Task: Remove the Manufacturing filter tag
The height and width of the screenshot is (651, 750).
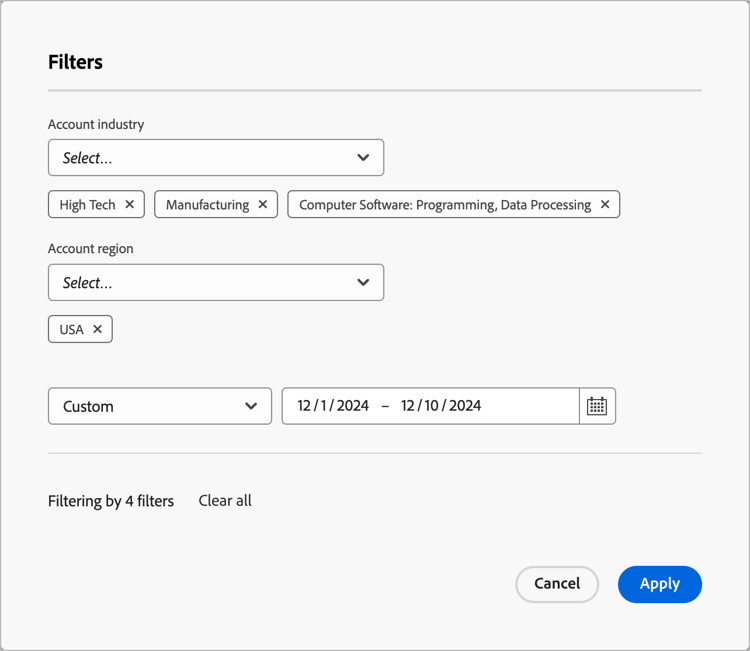Action: pyautogui.click(x=263, y=205)
